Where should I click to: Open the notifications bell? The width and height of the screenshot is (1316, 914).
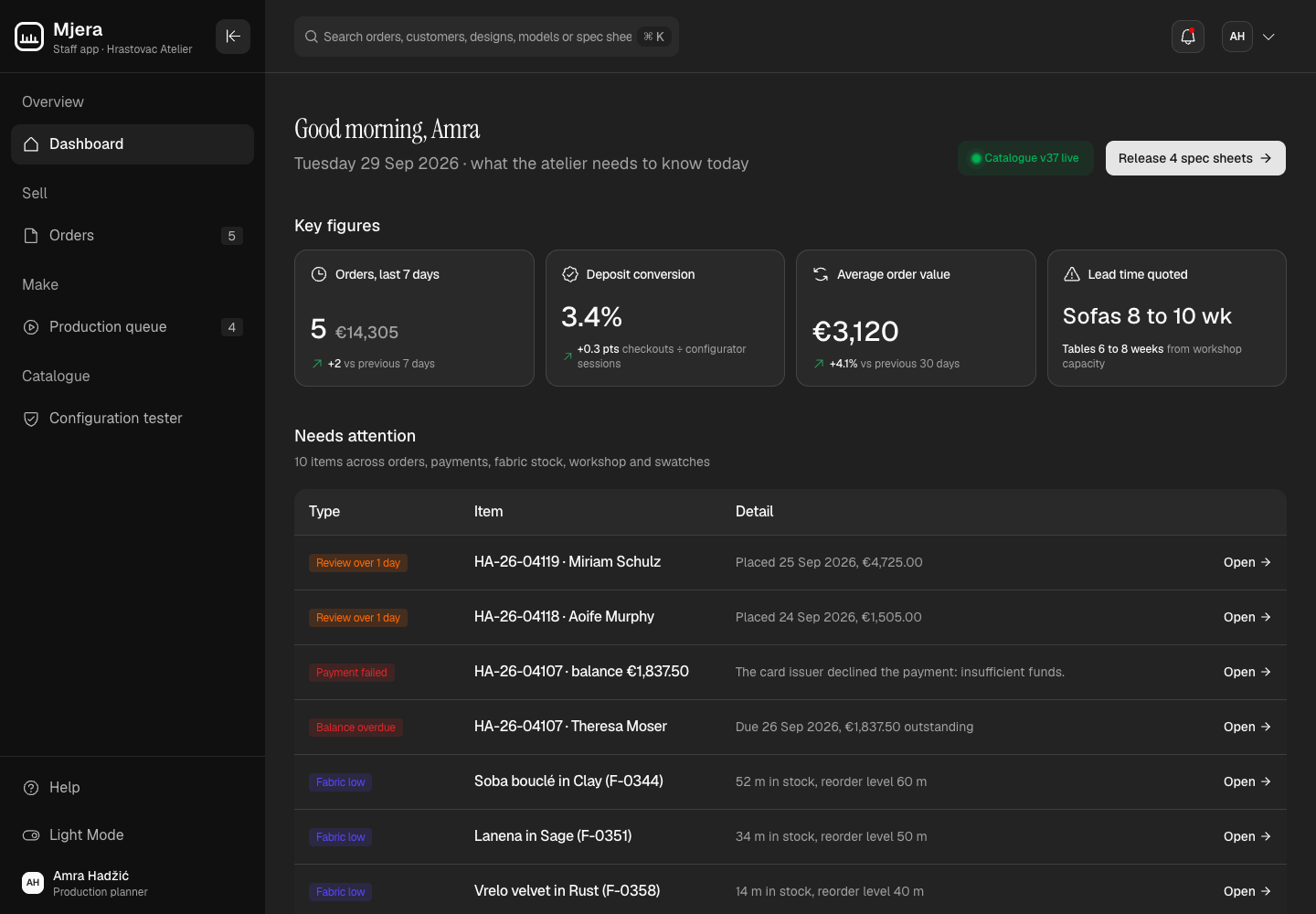click(x=1188, y=37)
